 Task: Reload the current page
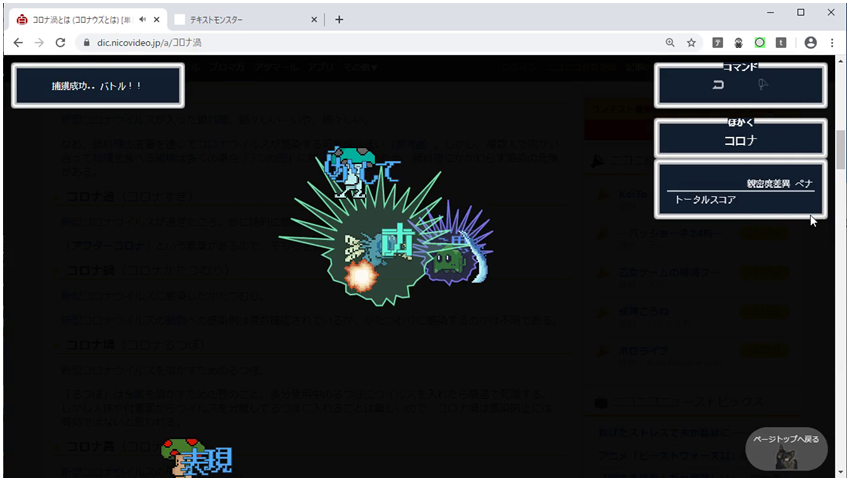60,42
